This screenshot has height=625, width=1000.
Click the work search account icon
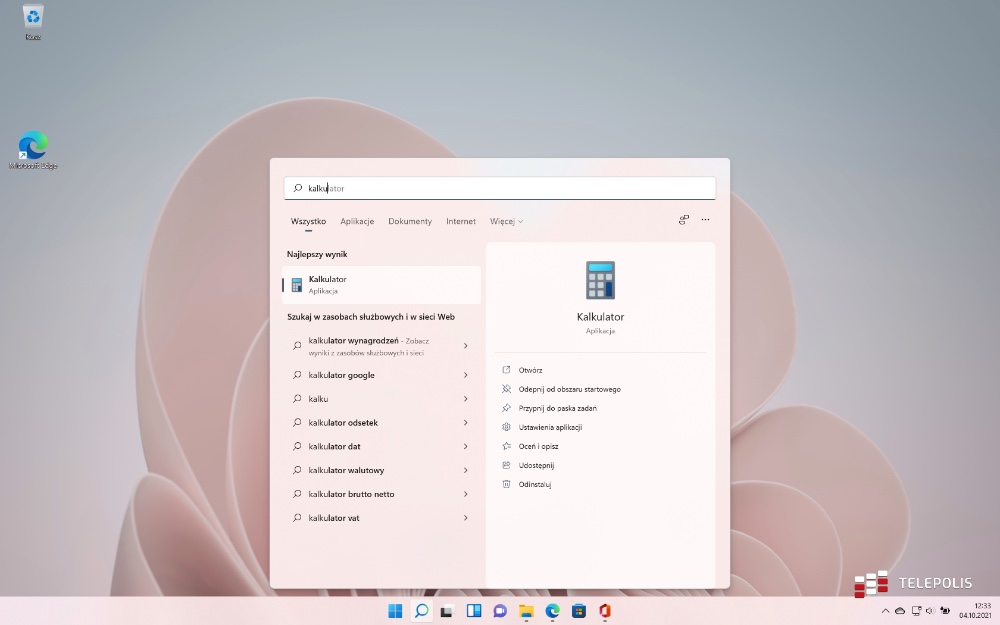point(684,220)
